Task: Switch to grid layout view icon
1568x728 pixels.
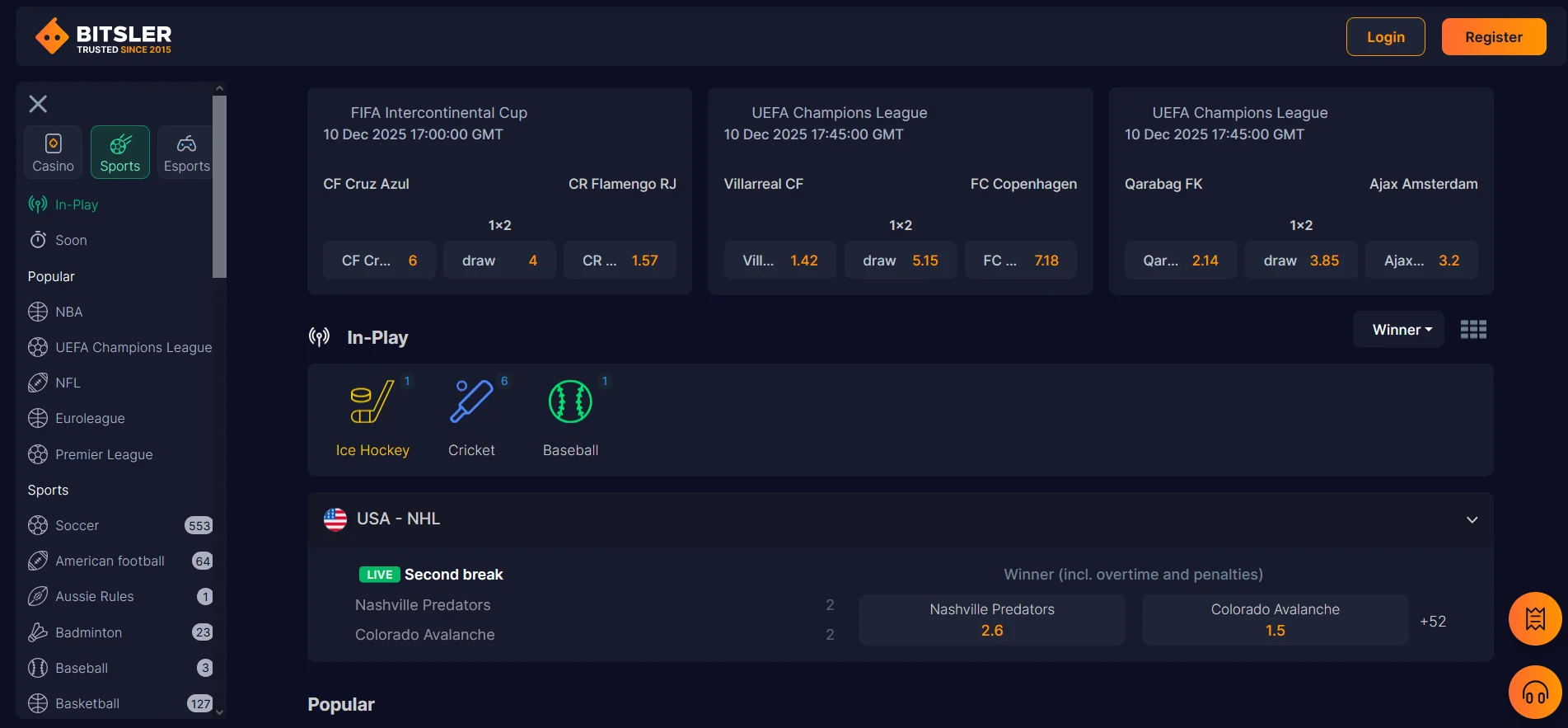Action: (1473, 330)
